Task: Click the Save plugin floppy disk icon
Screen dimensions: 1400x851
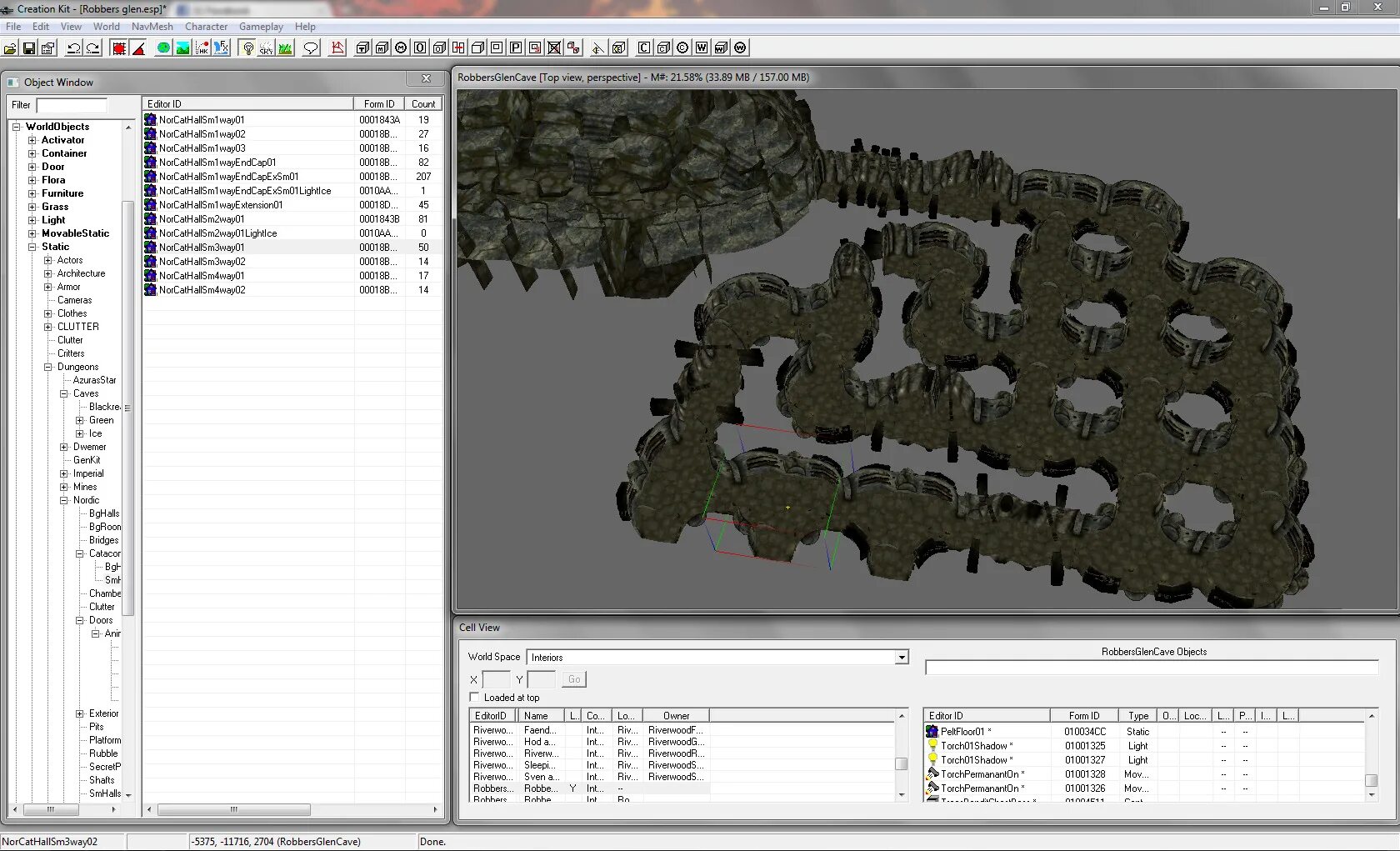Action: point(29,48)
